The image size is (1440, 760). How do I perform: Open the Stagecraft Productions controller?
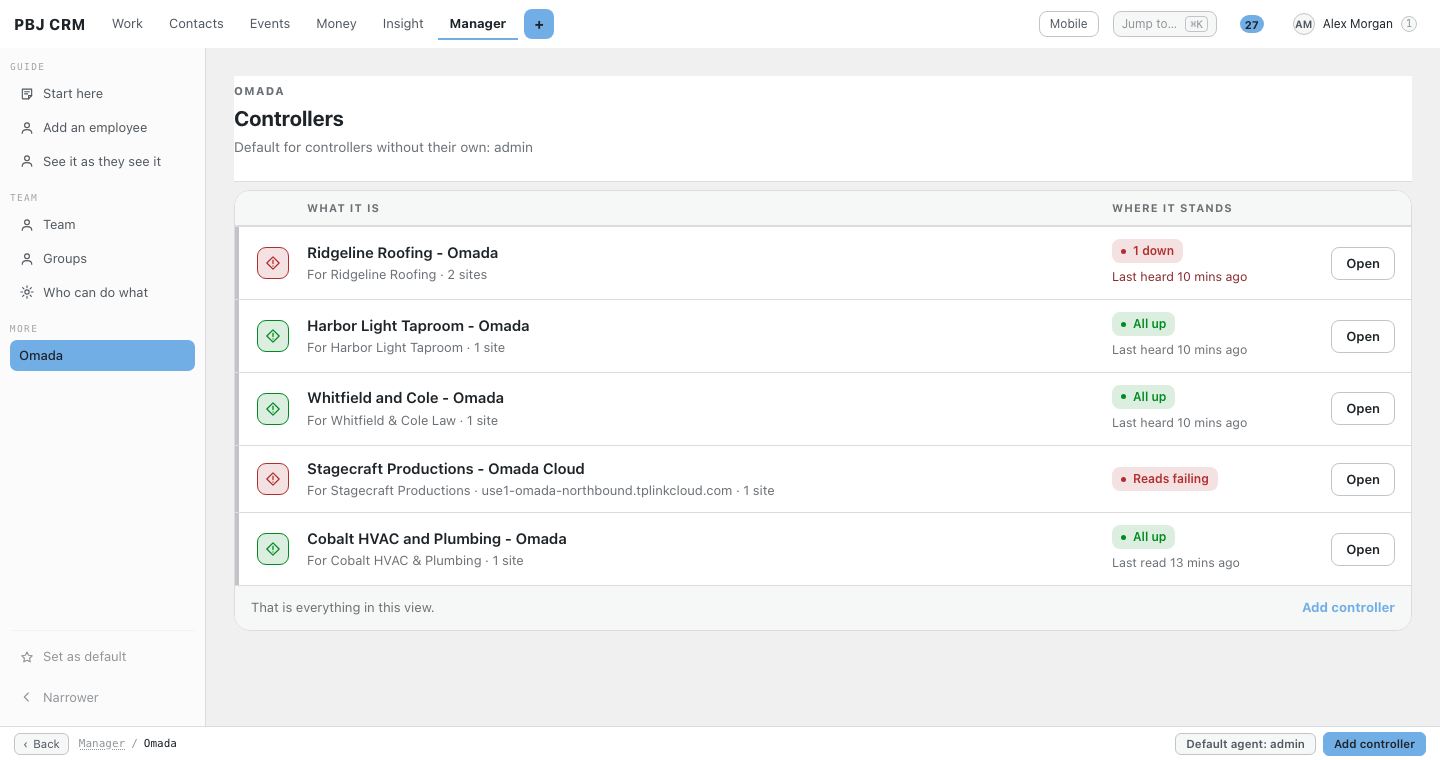(1363, 480)
